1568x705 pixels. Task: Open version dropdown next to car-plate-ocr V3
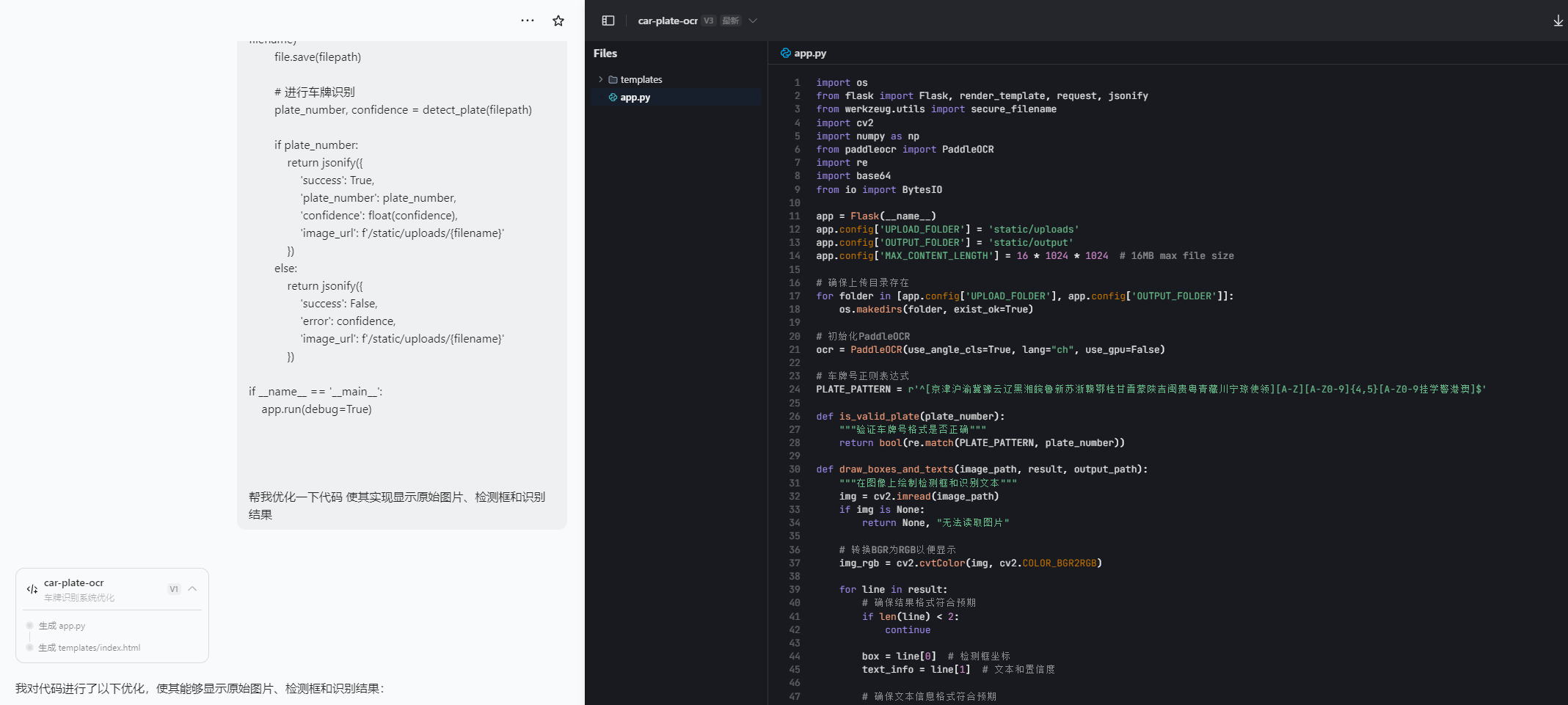point(753,21)
